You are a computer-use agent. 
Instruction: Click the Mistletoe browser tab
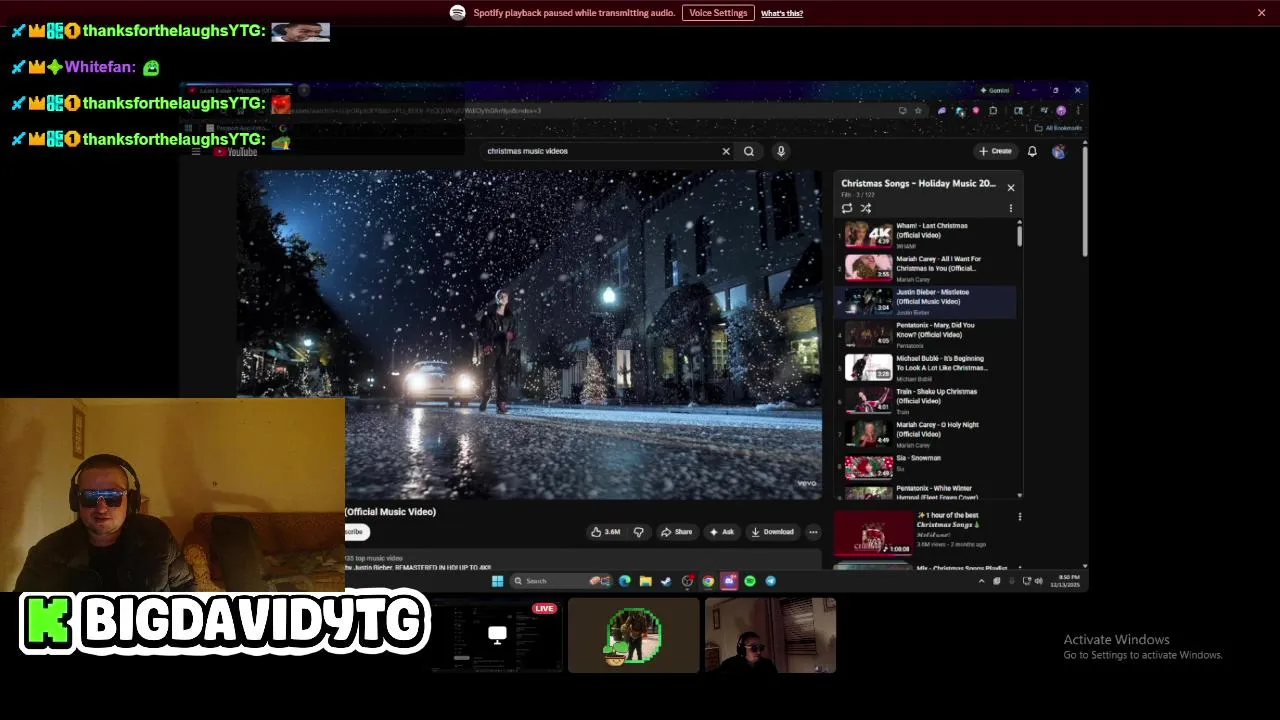coord(238,91)
